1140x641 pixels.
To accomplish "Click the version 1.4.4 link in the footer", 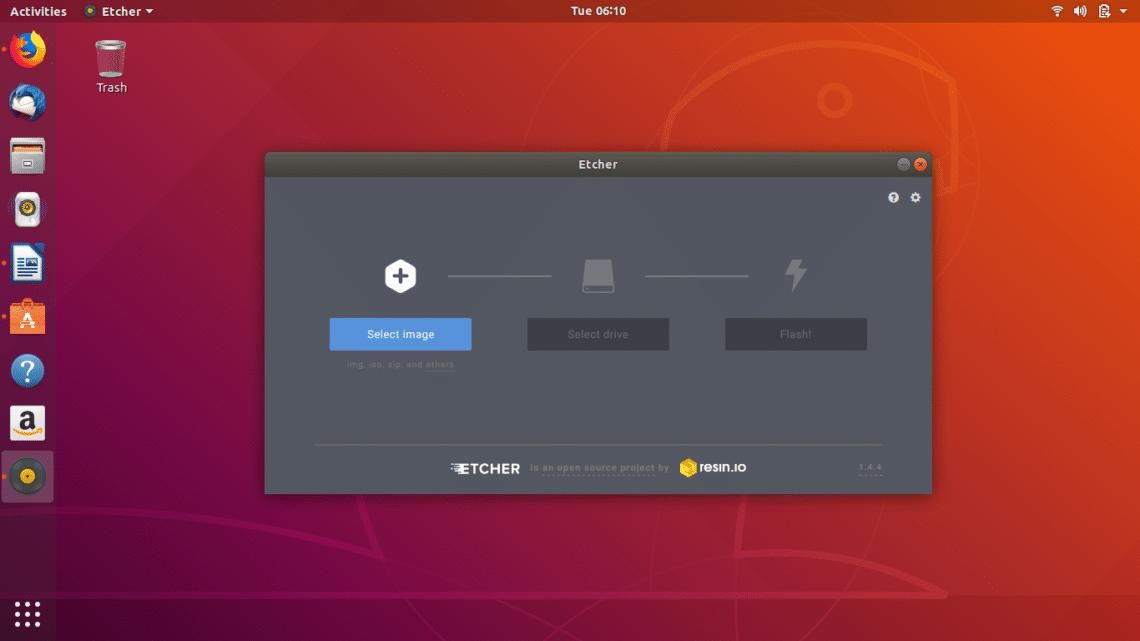I will tap(870, 467).
